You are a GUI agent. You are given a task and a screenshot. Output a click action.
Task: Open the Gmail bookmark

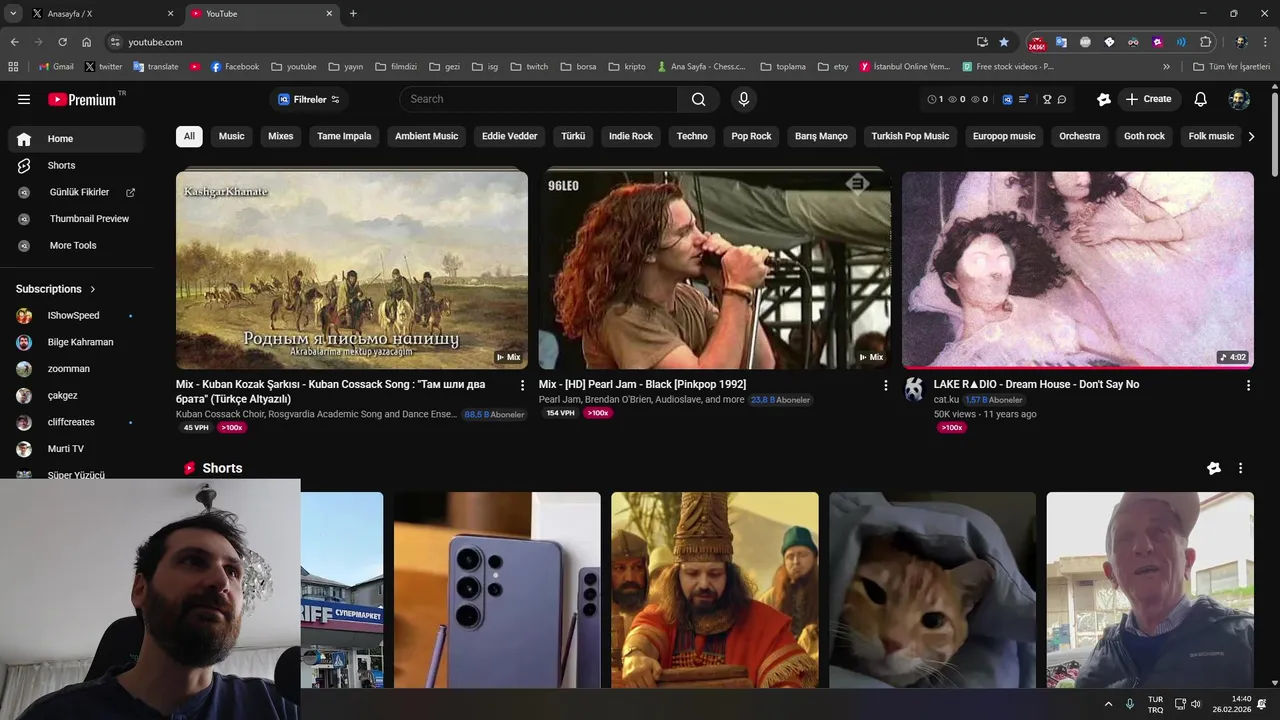click(x=56, y=67)
